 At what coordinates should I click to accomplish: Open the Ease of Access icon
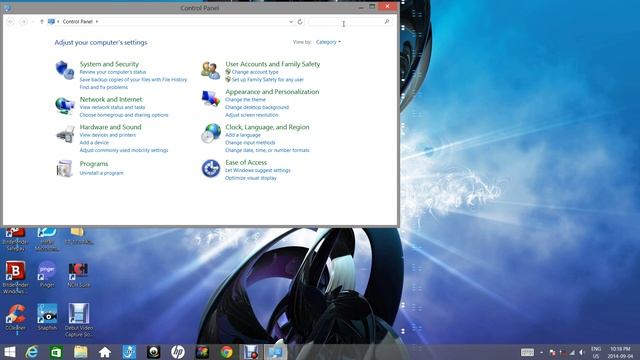click(211, 168)
